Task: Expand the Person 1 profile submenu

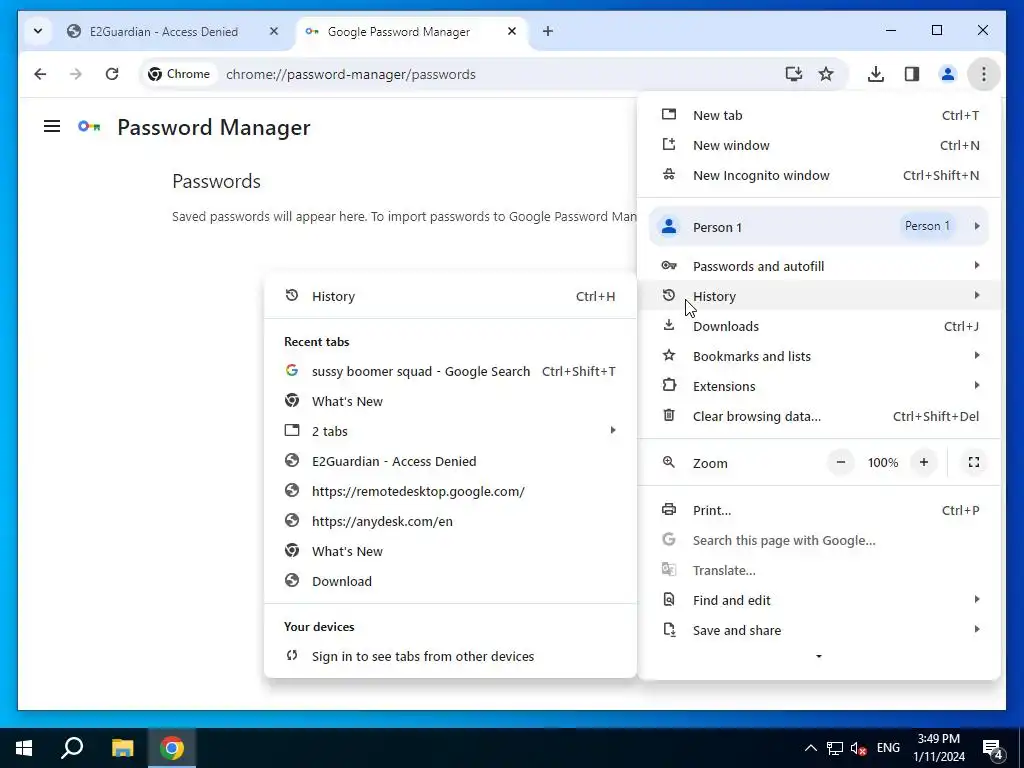Action: click(x=819, y=227)
